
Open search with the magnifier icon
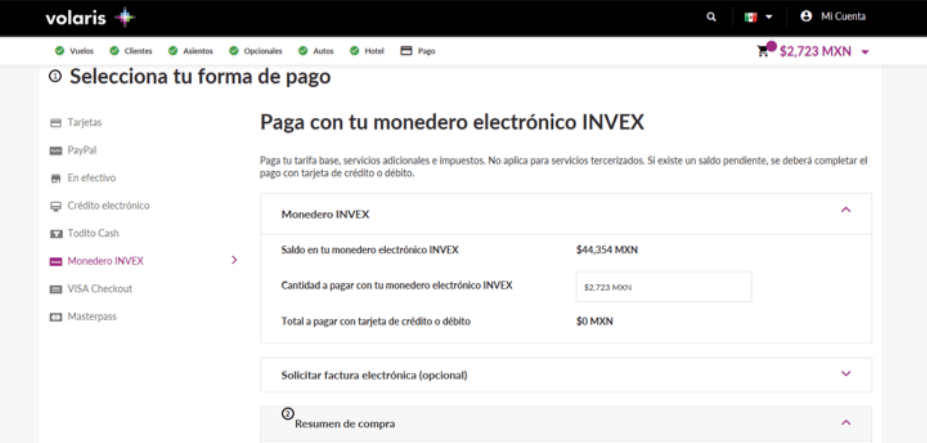711,17
